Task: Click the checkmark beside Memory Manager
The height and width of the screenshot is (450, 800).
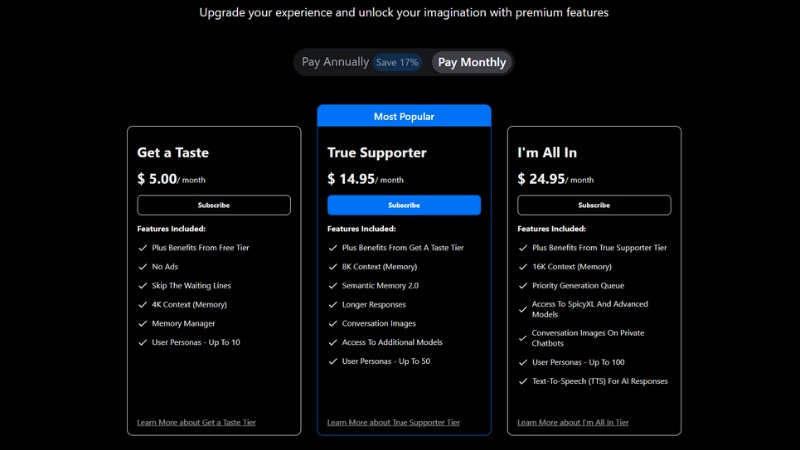Action: click(x=142, y=324)
